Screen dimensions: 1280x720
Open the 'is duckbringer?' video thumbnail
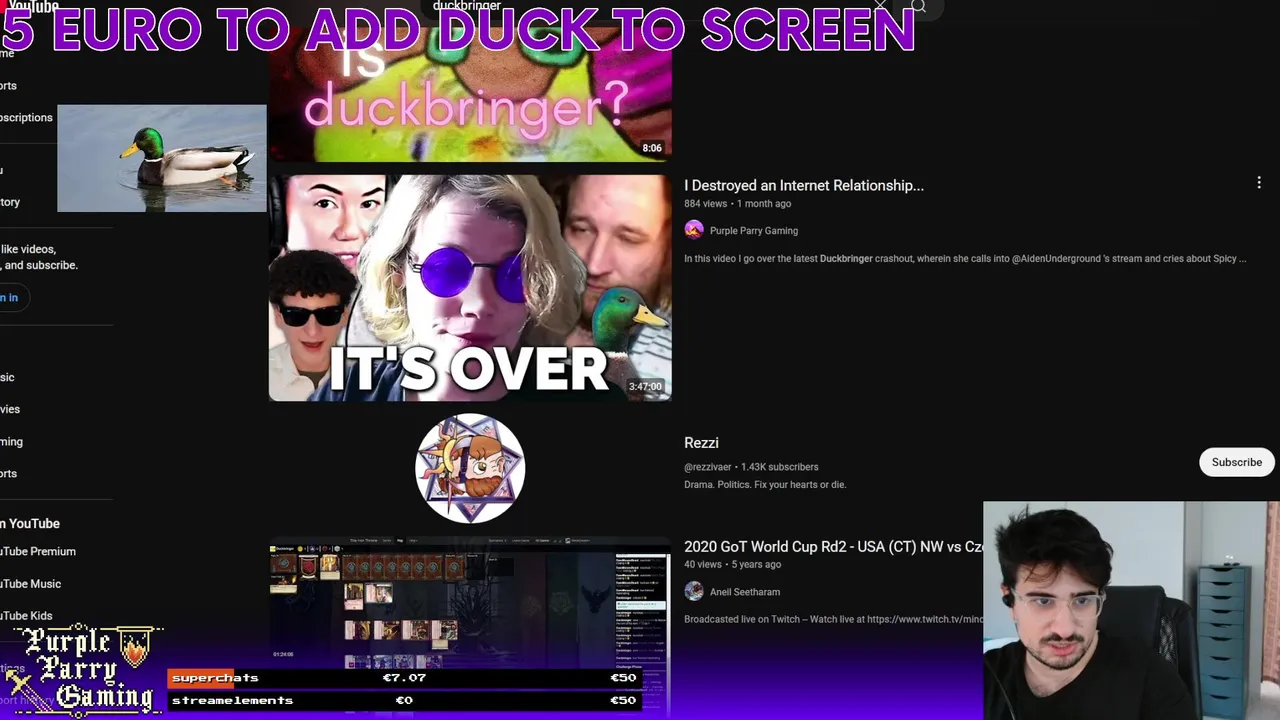[470, 95]
